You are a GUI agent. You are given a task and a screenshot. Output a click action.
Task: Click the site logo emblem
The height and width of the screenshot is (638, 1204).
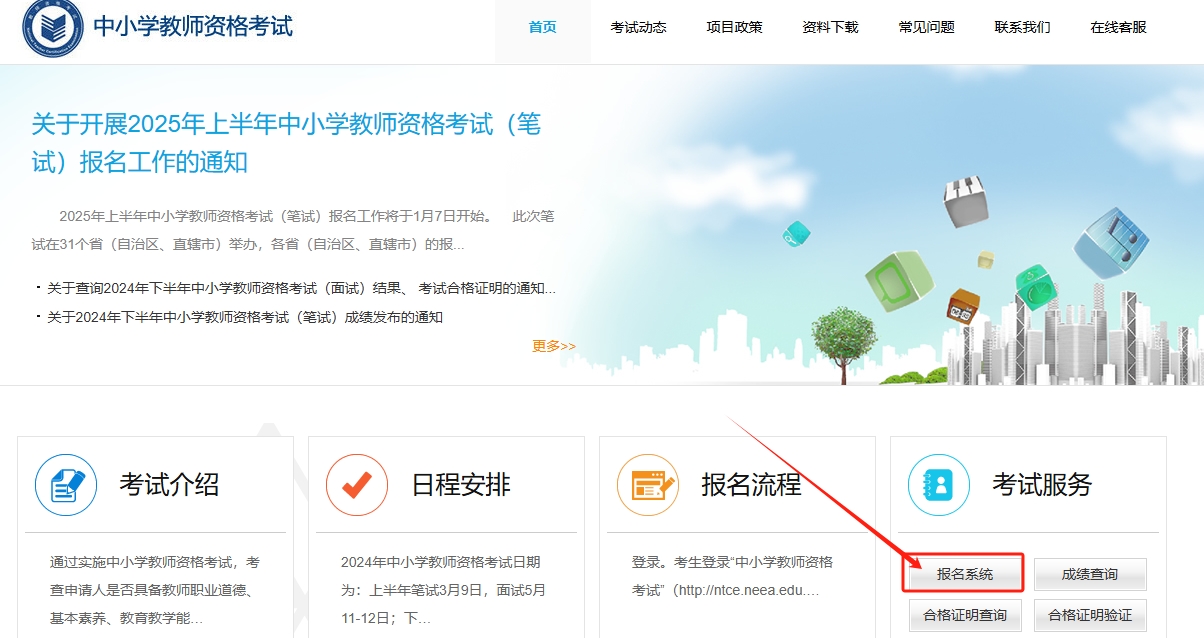coord(52,28)
